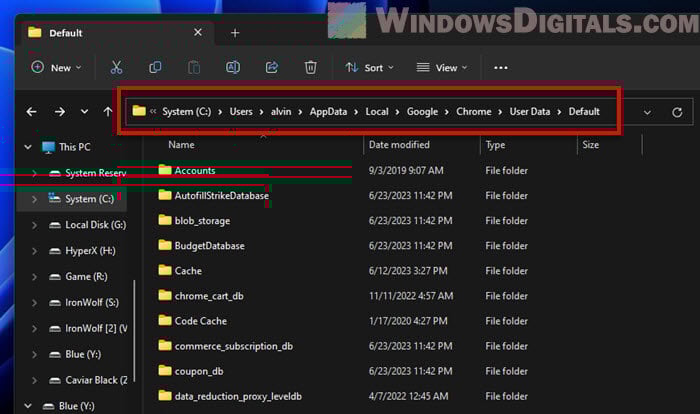Select the data_reduction_proxy_leveldb folder
The image size is (700, 414).
[230, 396]
